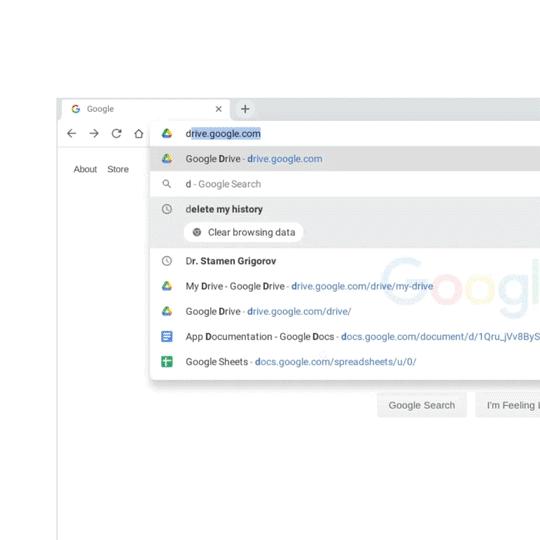
Task: Open a new tab with plus icon
Action: click(x=245, y=109)
